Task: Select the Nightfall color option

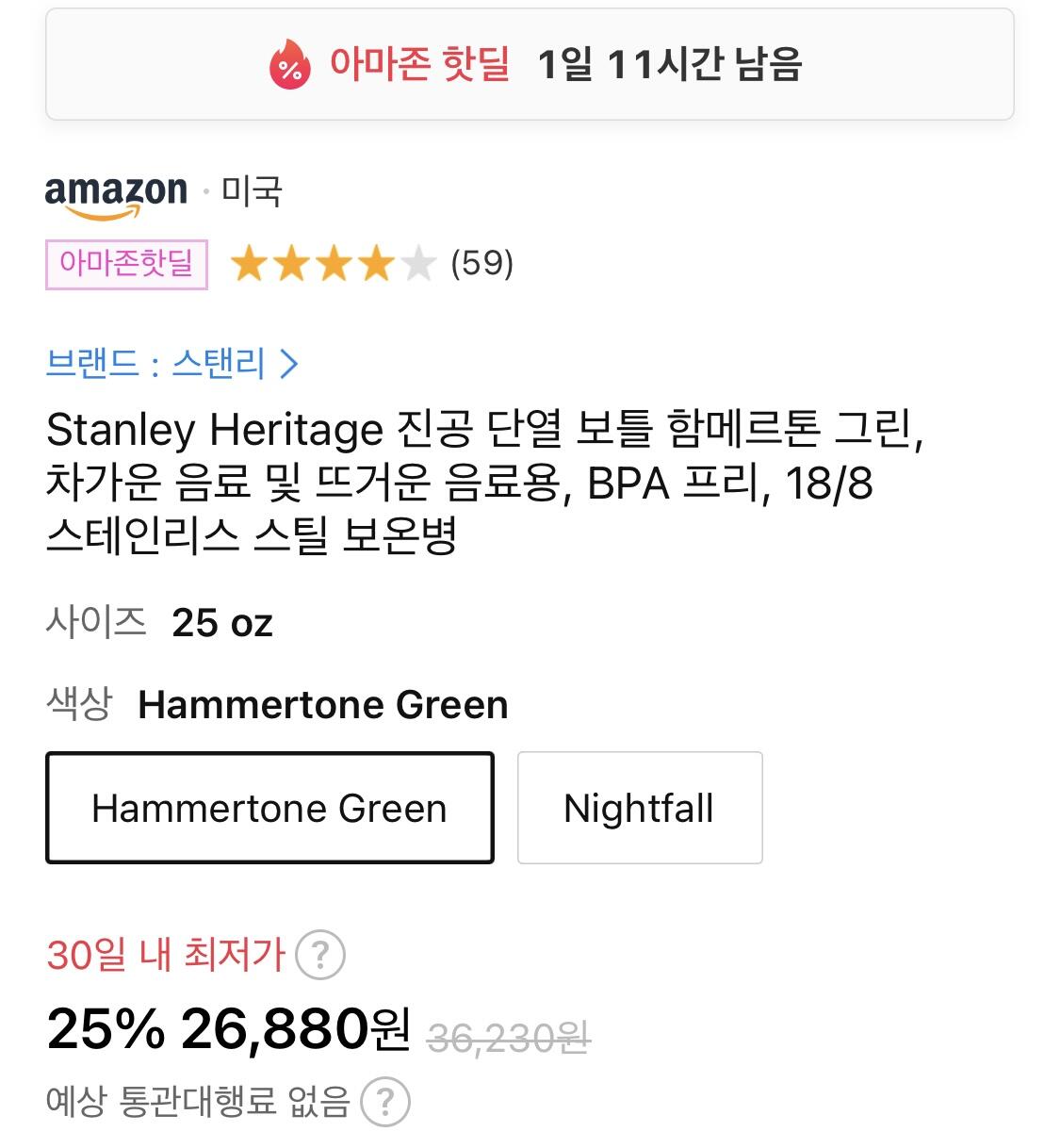Action: pyautogui.click(x=639, y=808)
